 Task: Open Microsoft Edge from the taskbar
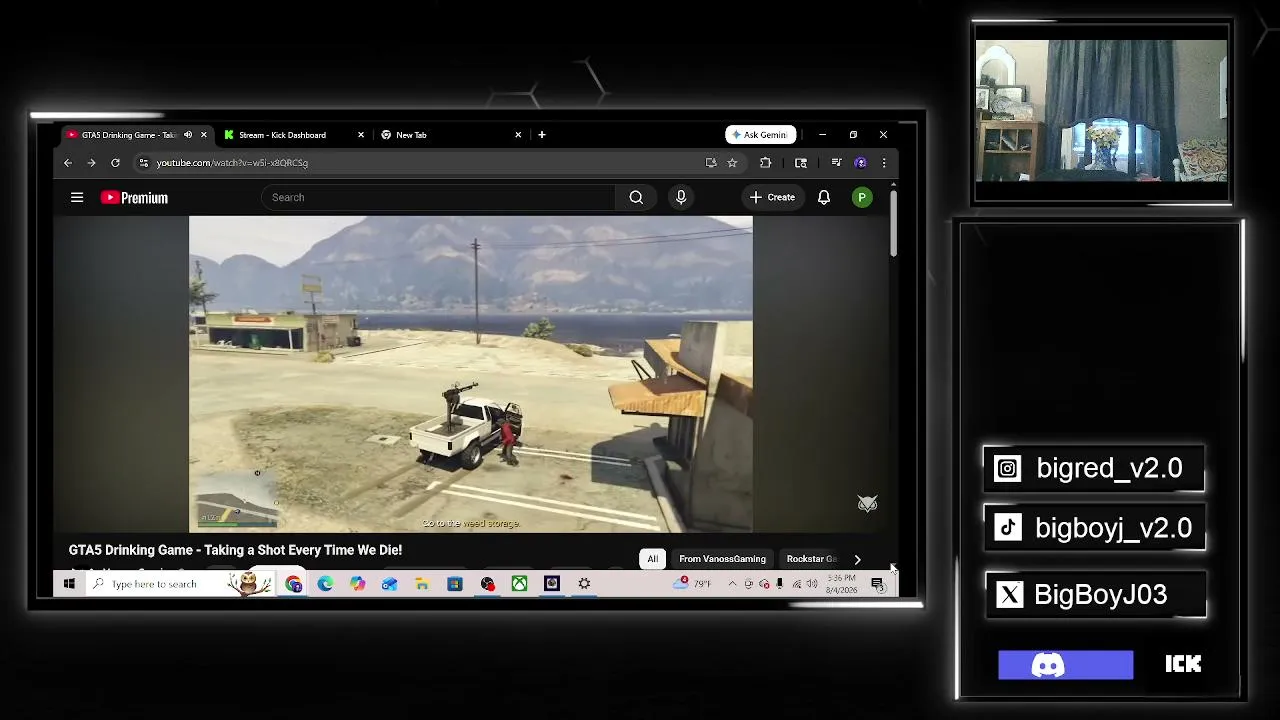(x=326, y=584)
